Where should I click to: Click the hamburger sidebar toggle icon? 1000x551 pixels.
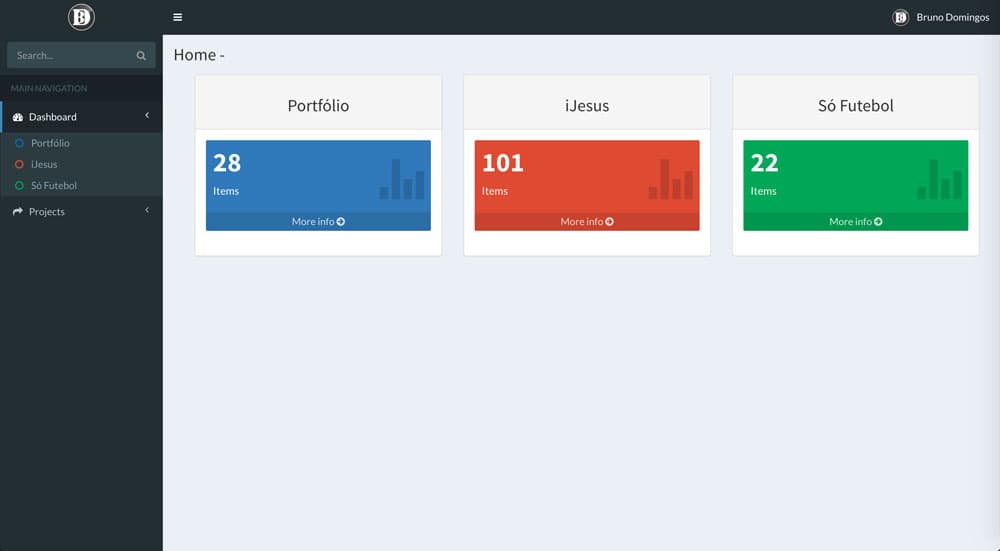[178, 17]
